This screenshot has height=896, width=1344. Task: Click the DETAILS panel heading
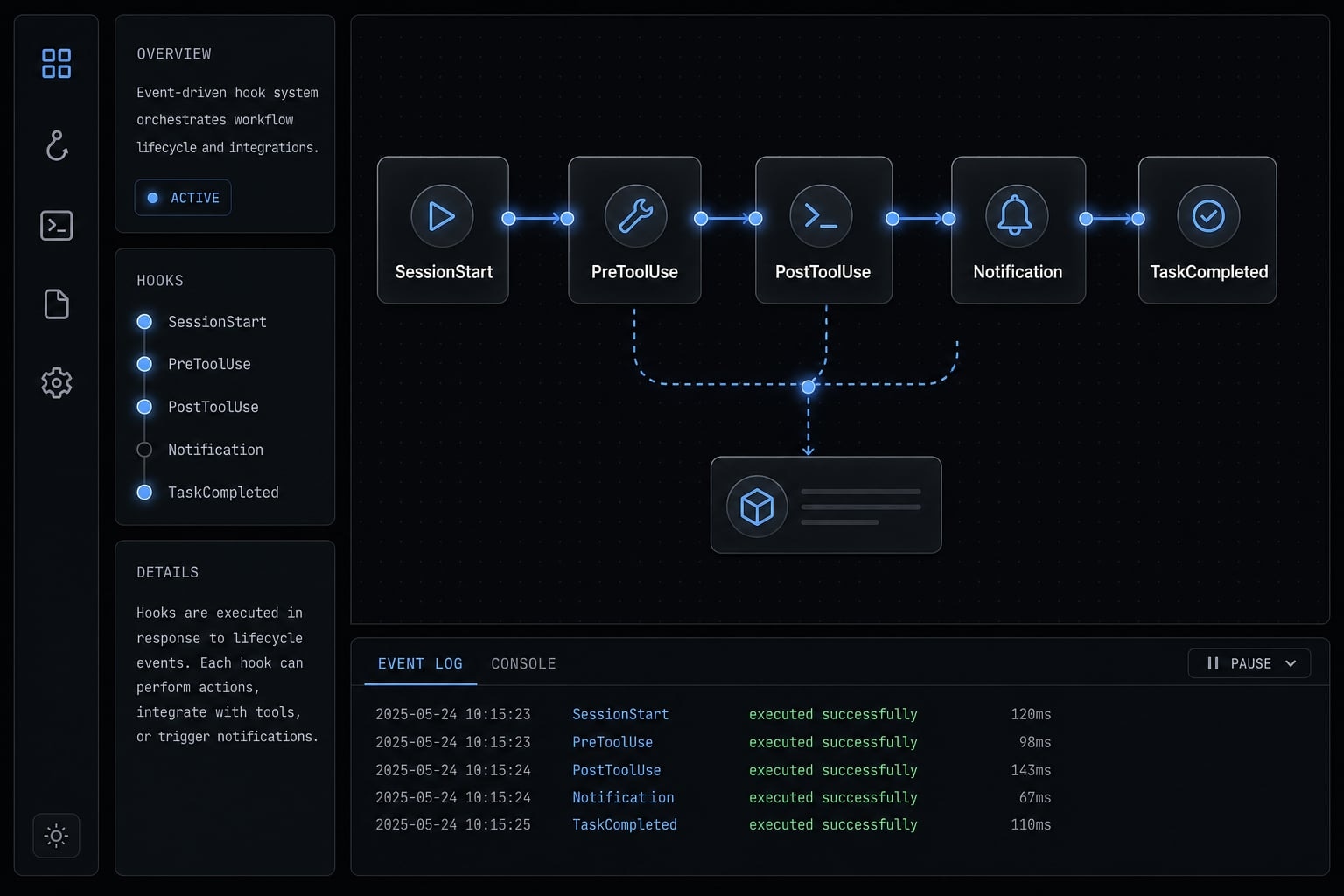[x=167, y=572]
